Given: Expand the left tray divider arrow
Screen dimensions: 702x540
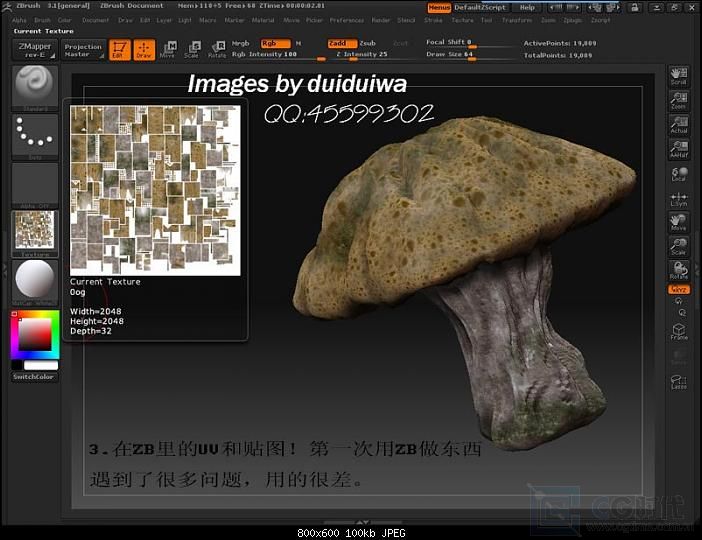Looking at the screenshot, I should pyautogui.click(x=4, y=270).
